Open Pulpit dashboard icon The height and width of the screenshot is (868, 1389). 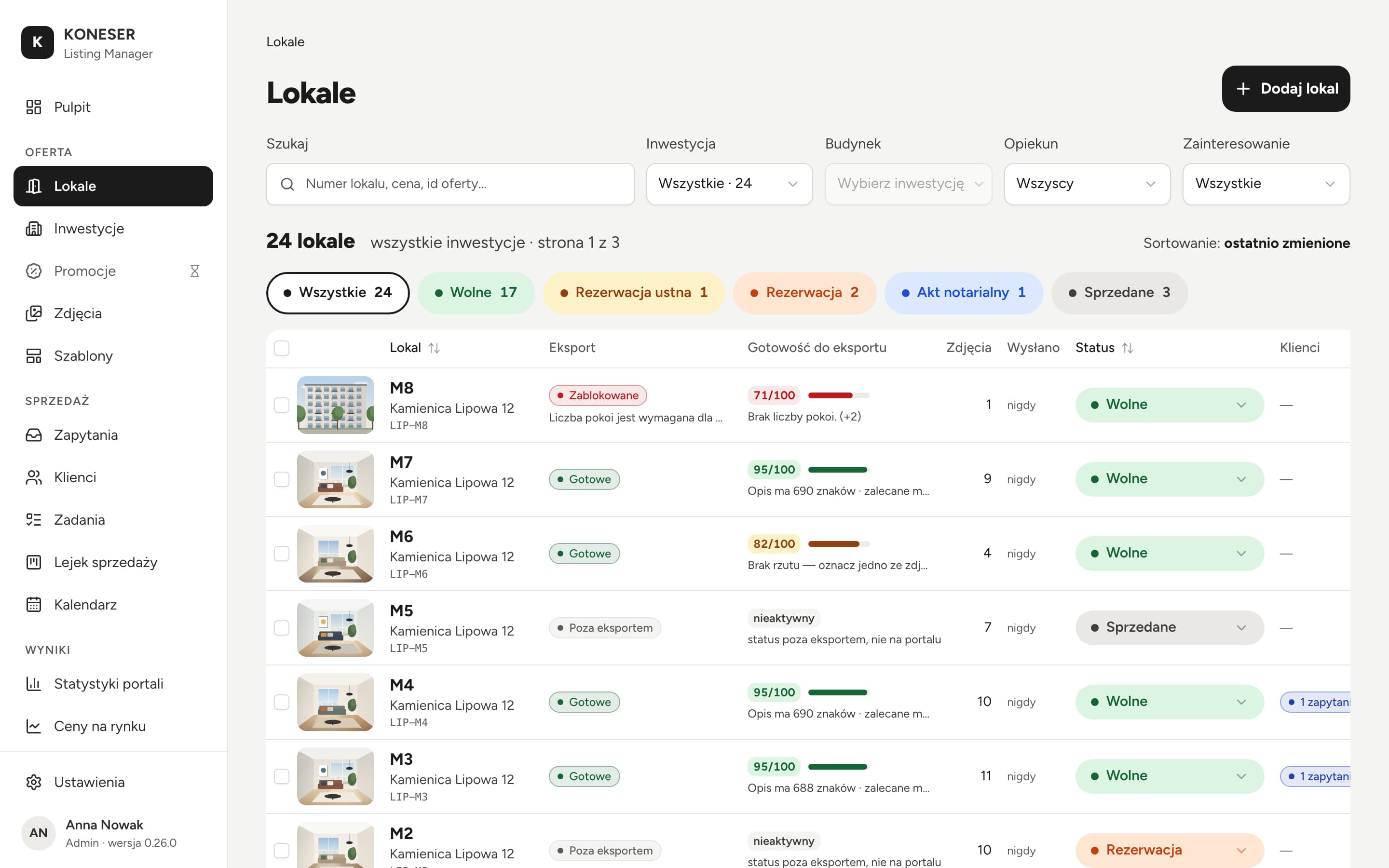(x=34, y=107)
